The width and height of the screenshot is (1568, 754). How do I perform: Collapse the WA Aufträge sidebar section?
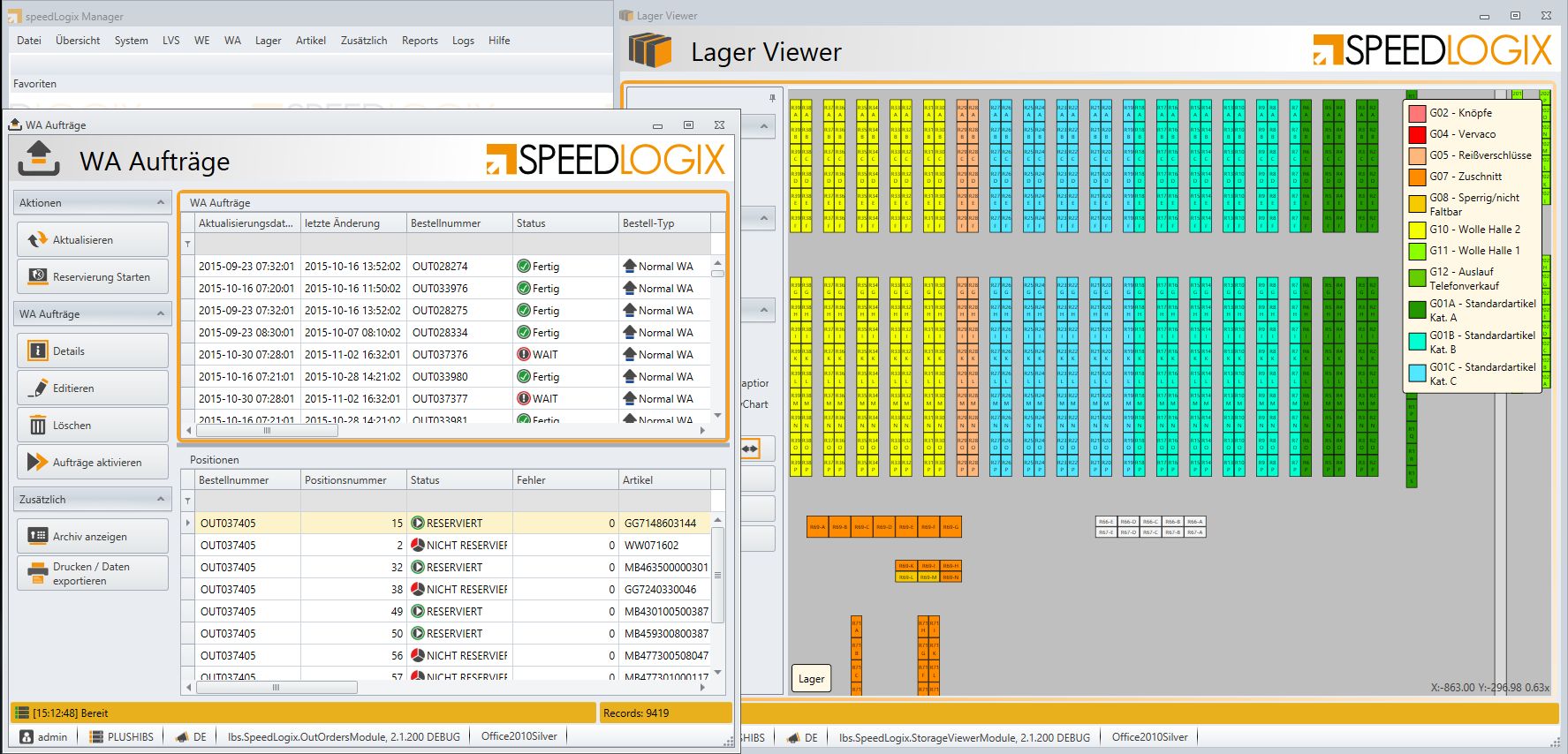[161, 313]
